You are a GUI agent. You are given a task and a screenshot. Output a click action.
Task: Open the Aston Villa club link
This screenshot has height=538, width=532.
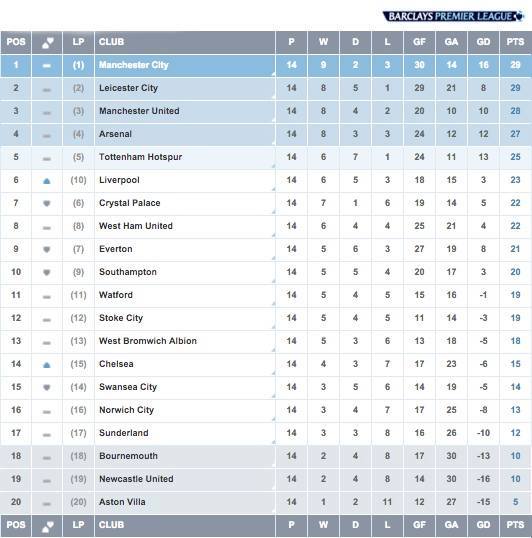pyautogui.click(x=122, y=502)
